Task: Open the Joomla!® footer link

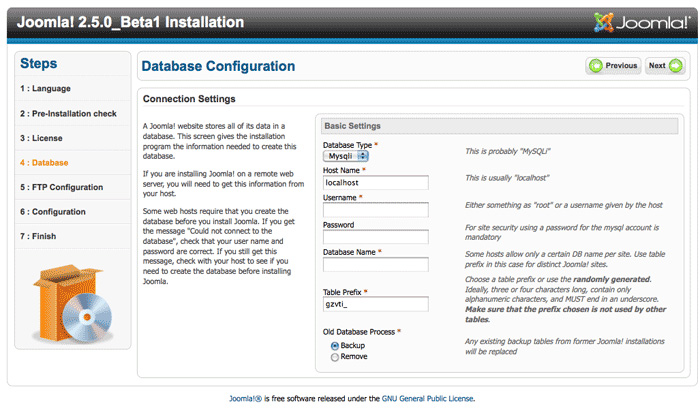Action: pos(245,398)
